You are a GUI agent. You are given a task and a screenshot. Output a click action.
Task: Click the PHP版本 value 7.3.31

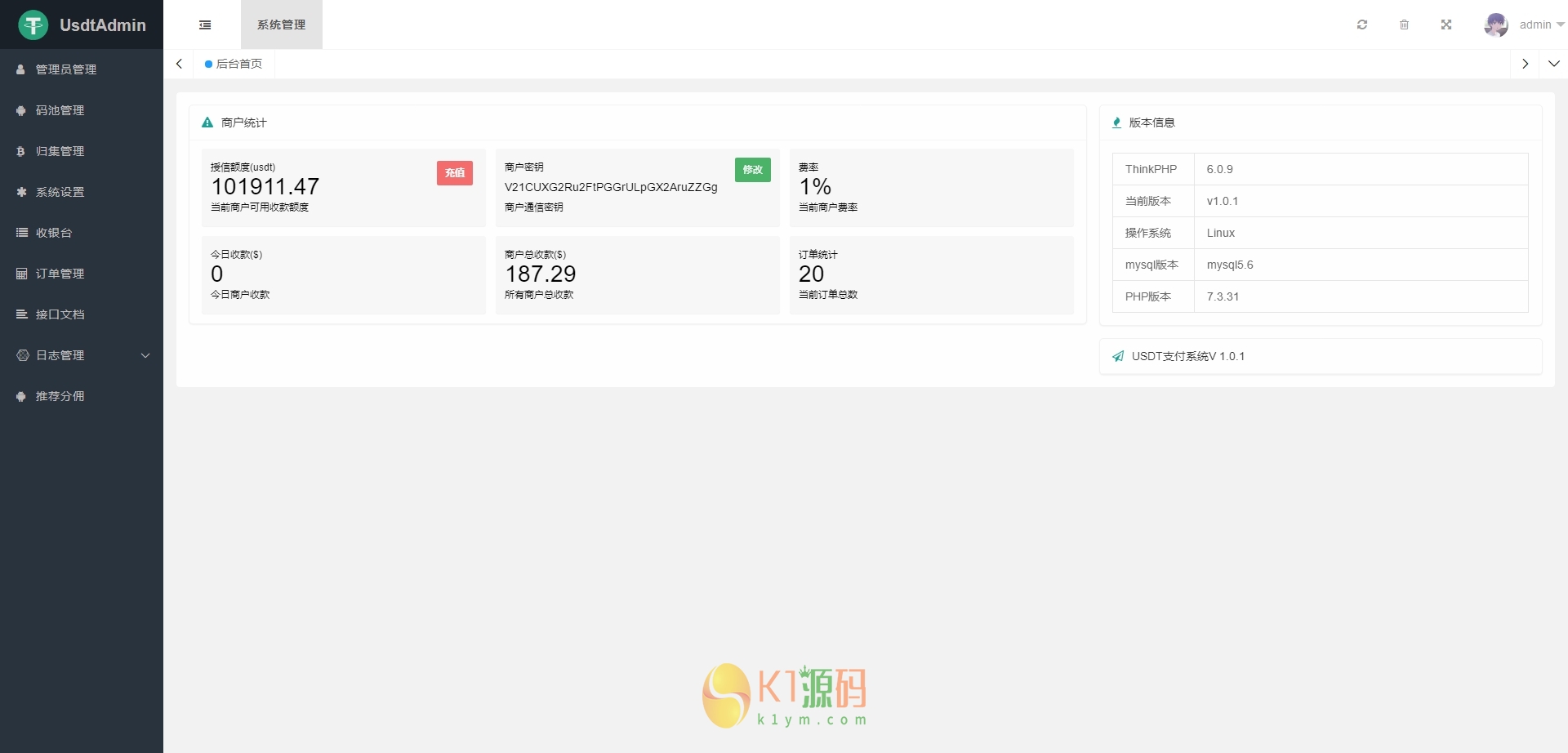click(1223, 297)
